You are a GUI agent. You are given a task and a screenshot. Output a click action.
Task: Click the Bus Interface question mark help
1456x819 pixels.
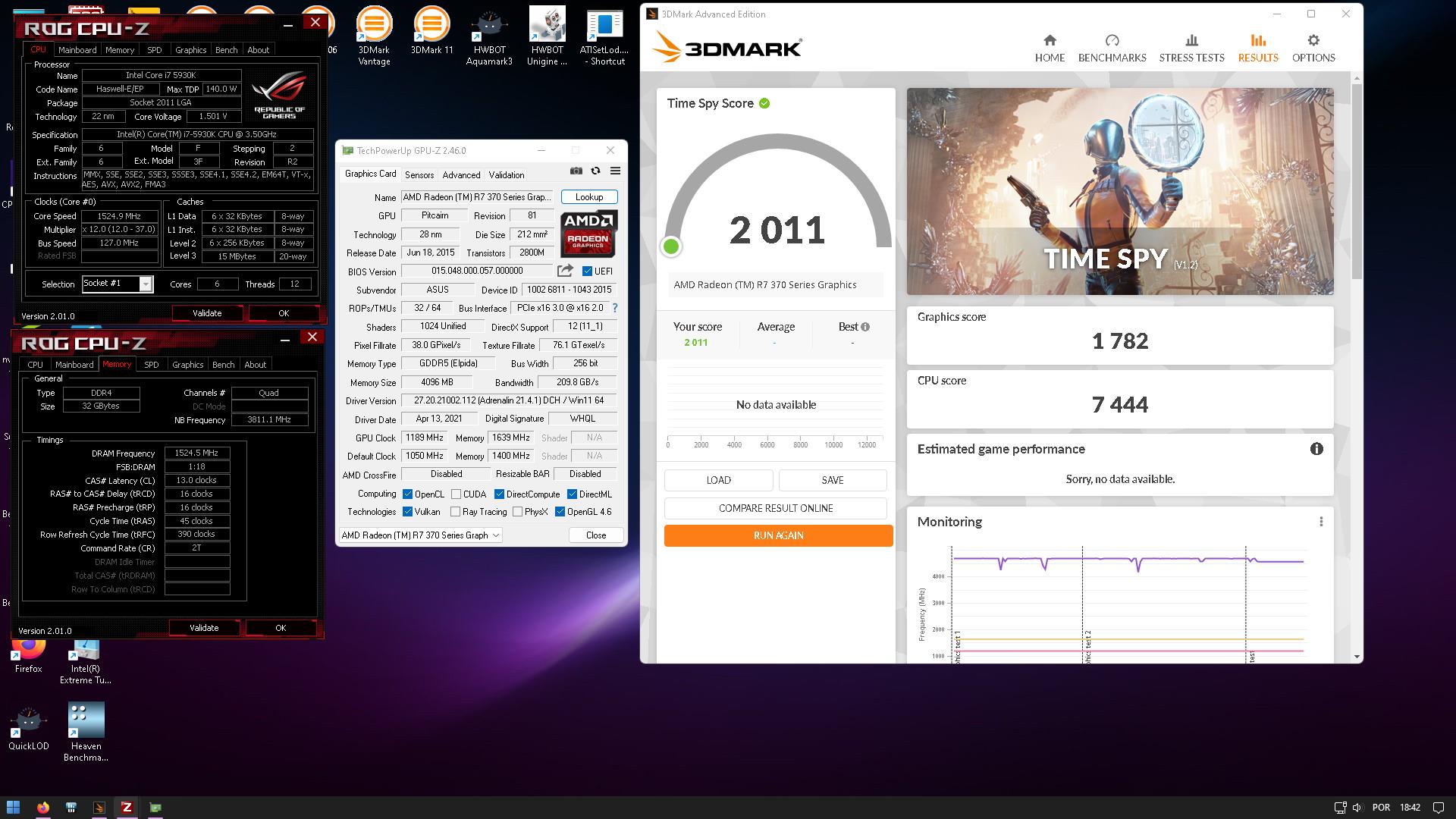[615, 308]
